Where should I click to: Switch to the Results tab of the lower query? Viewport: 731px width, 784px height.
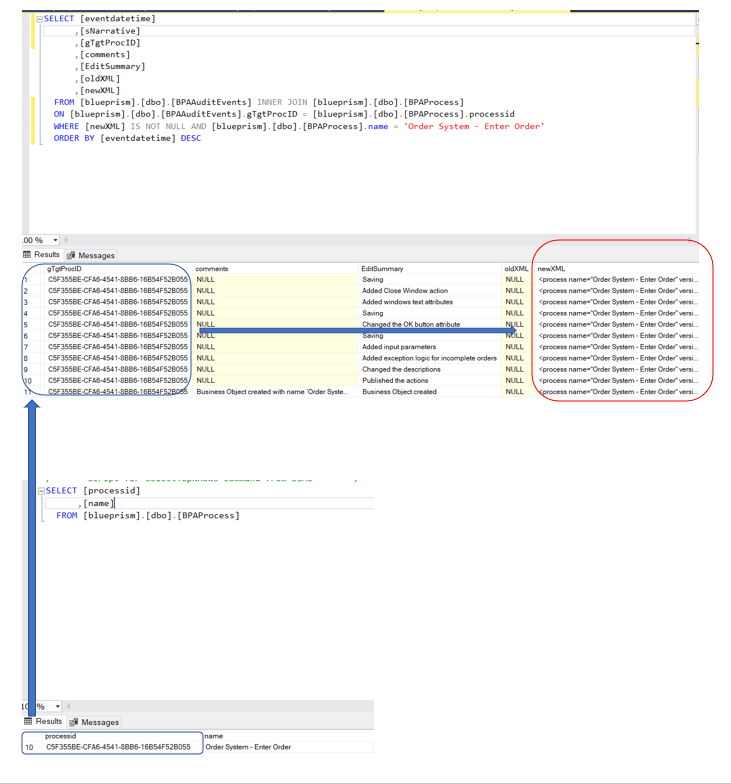tap(44, 721)
